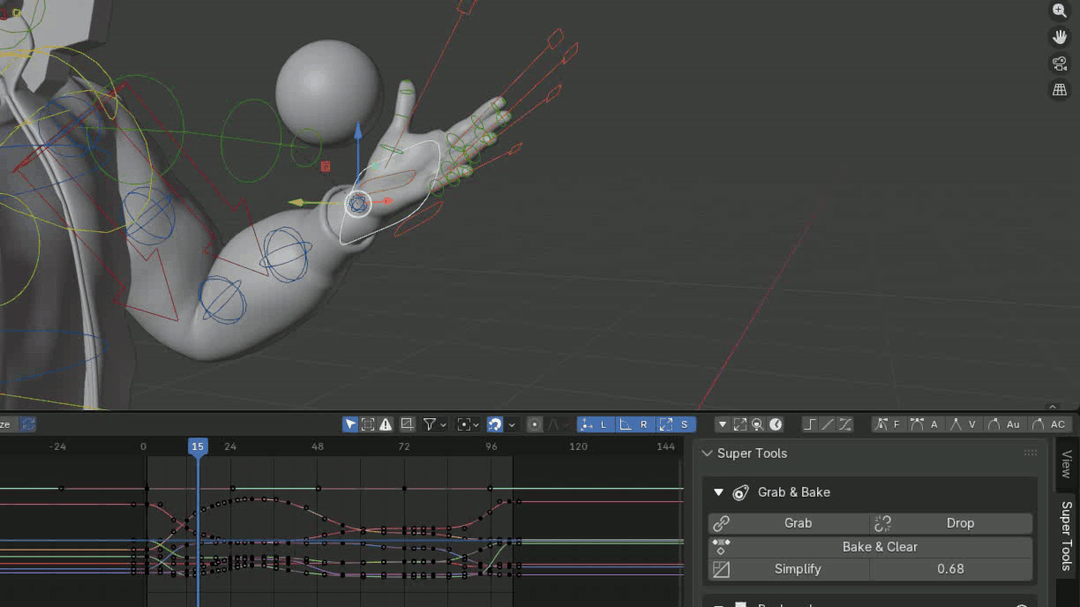
Task: Click the Grab button
Action: coord(789,523)
